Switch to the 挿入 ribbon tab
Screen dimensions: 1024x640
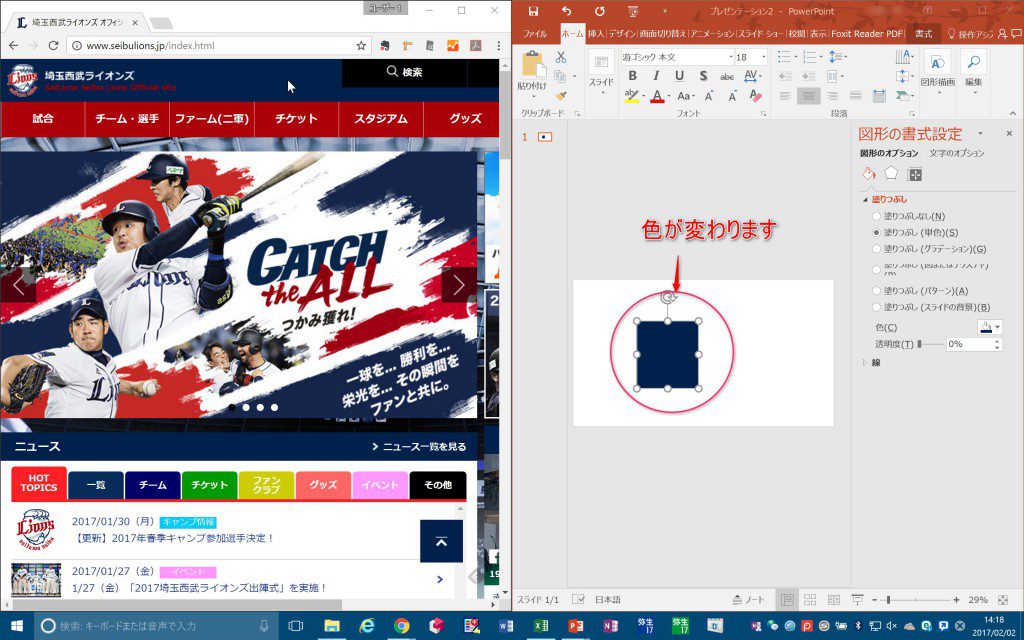click(x=596, y=34)
